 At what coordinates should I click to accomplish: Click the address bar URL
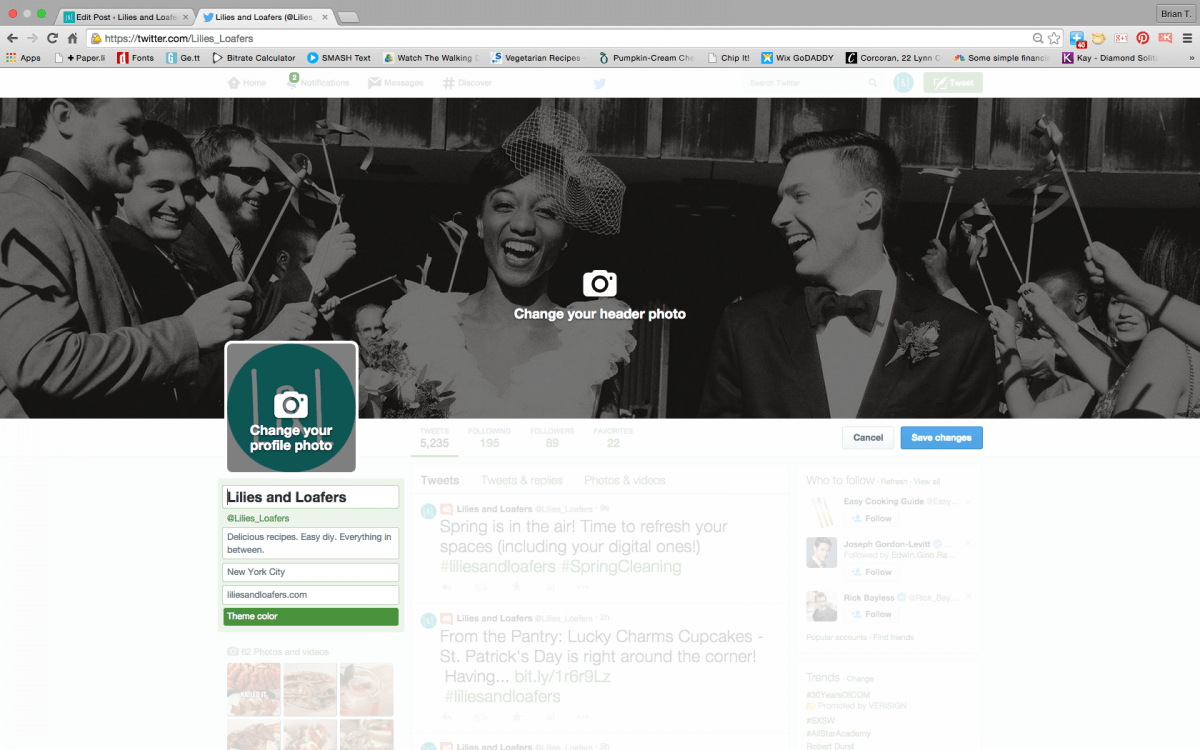click(x=178, y=38)
